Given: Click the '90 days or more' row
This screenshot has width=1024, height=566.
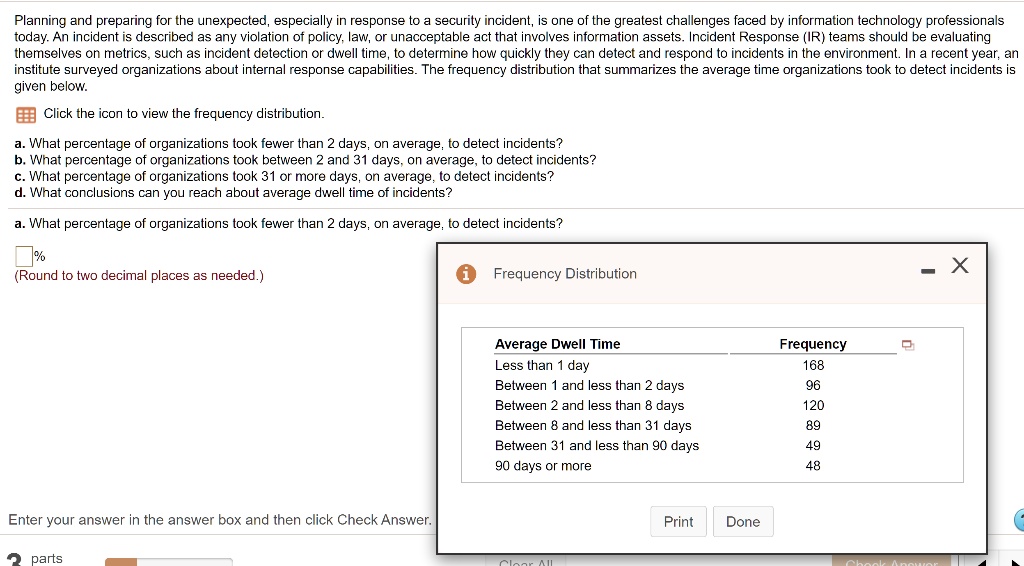Looking at the screenshot, I should click(543, 466).
